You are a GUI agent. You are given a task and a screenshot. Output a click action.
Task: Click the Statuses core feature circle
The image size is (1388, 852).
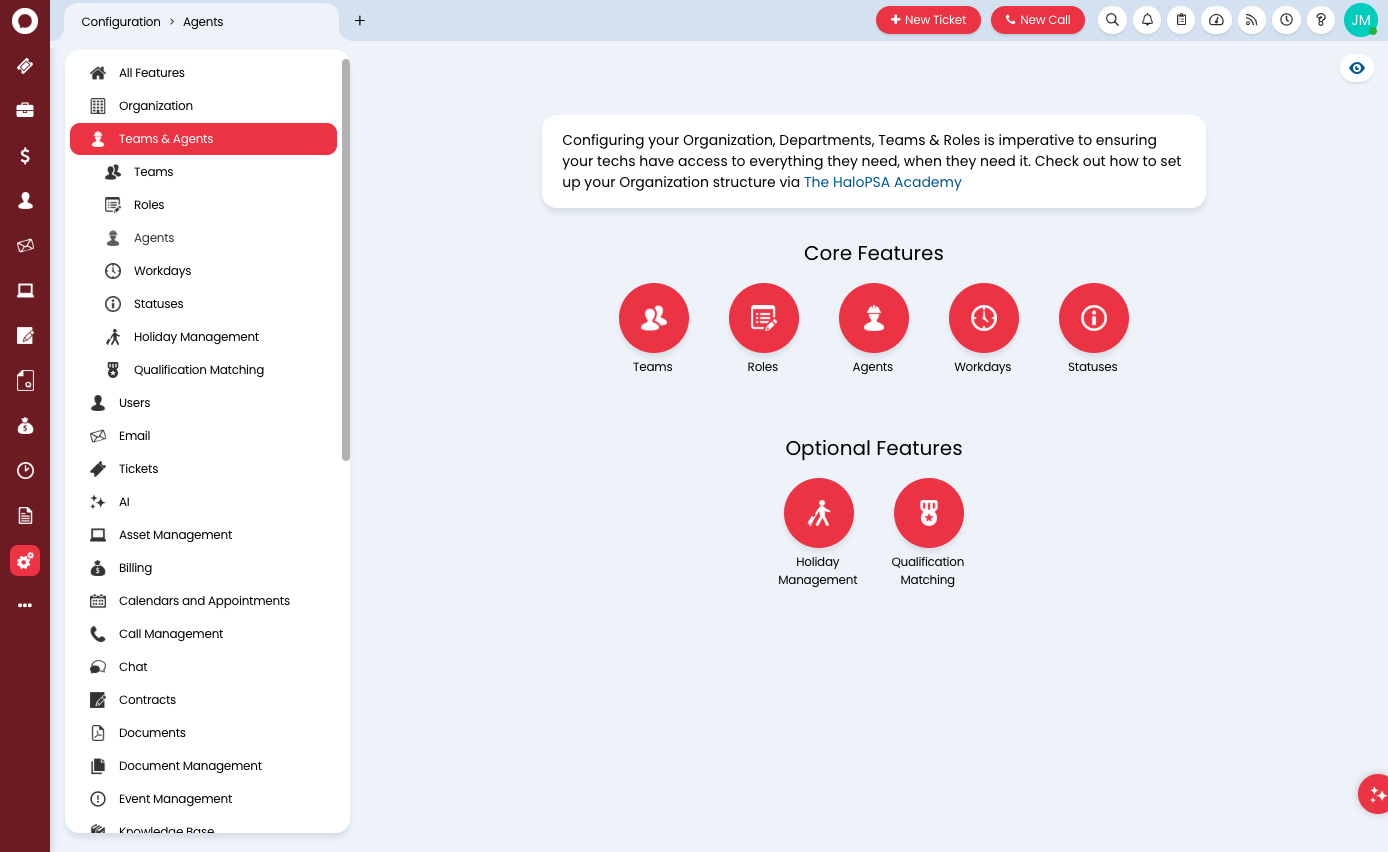point(1094,318)
